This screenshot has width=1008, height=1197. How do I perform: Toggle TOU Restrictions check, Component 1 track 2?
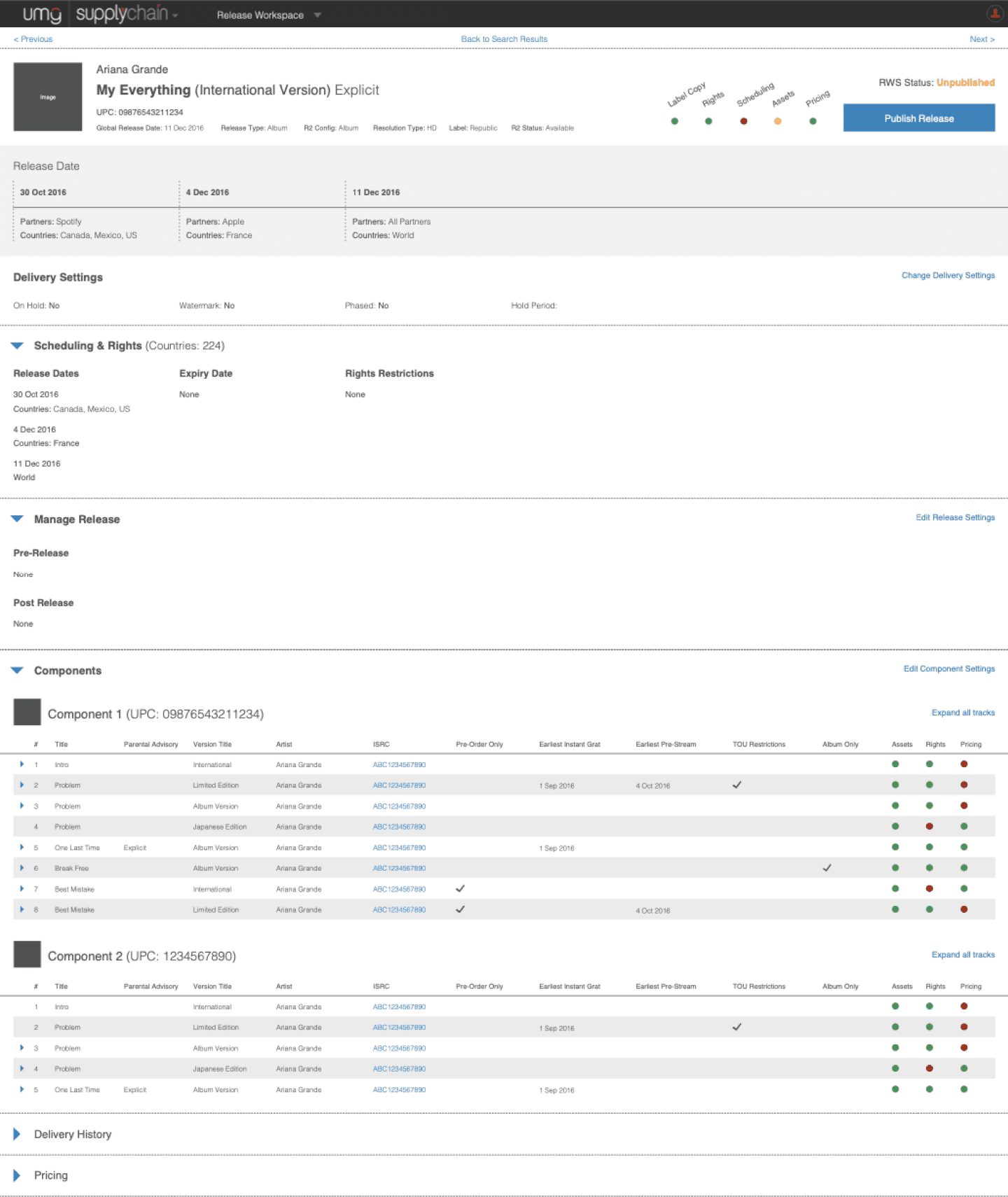(x=736, y=785)
